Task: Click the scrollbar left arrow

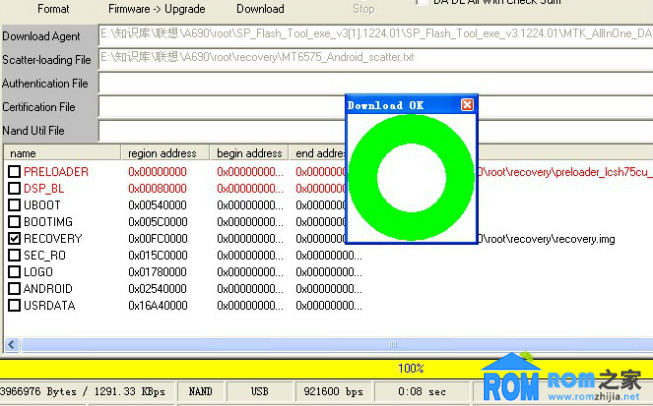Action: pos(11,345)
